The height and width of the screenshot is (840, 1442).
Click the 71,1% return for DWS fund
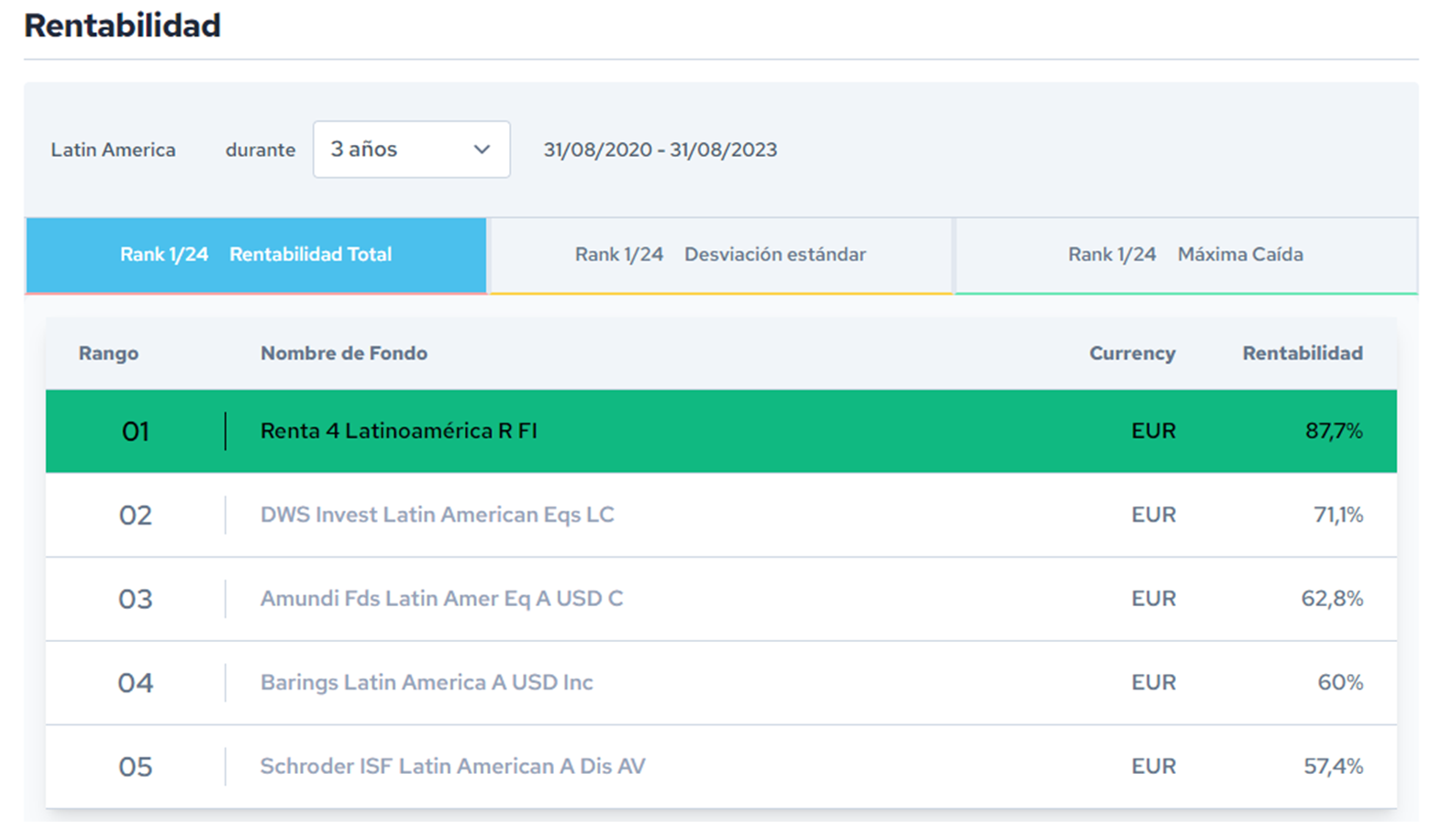click(1337, 514)
